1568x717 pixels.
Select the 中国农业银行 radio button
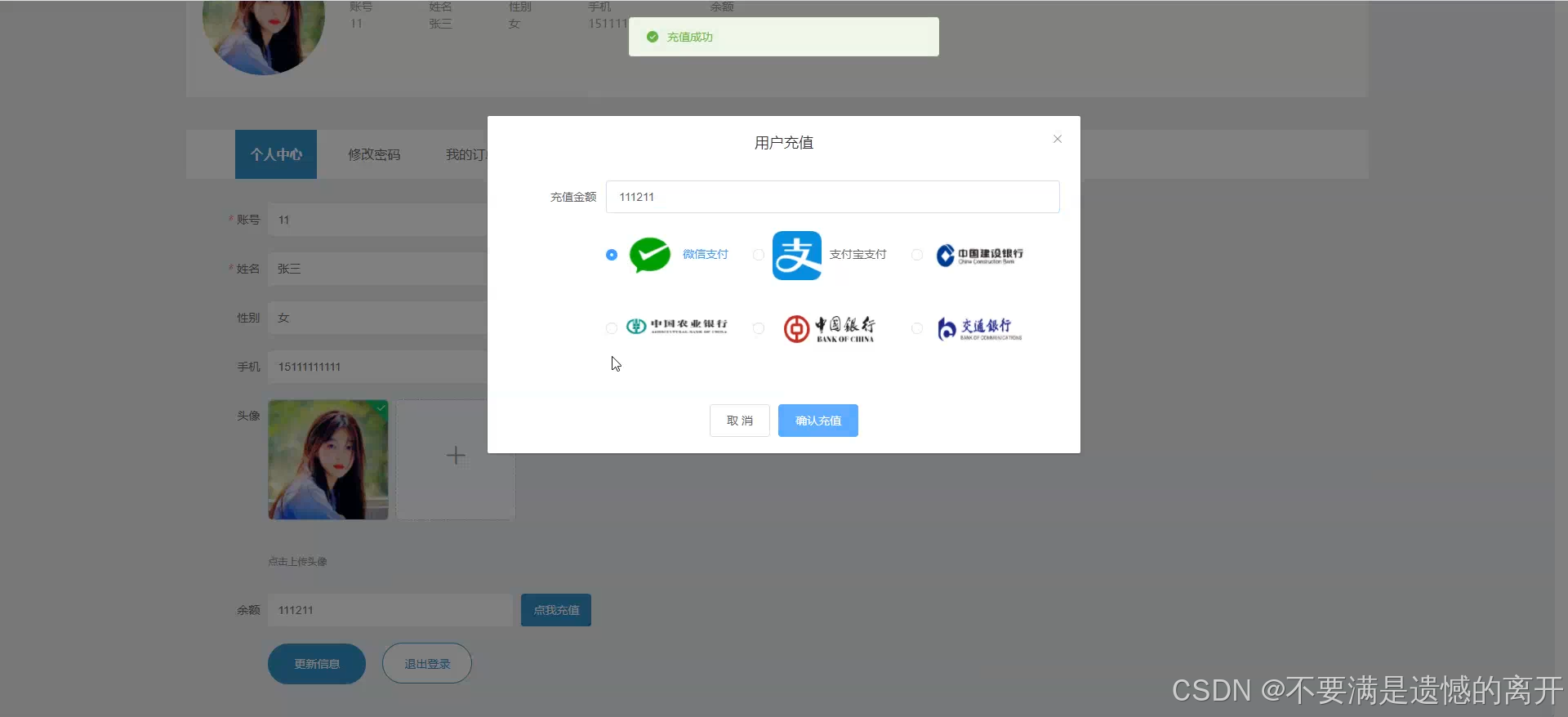coord(612,328)
